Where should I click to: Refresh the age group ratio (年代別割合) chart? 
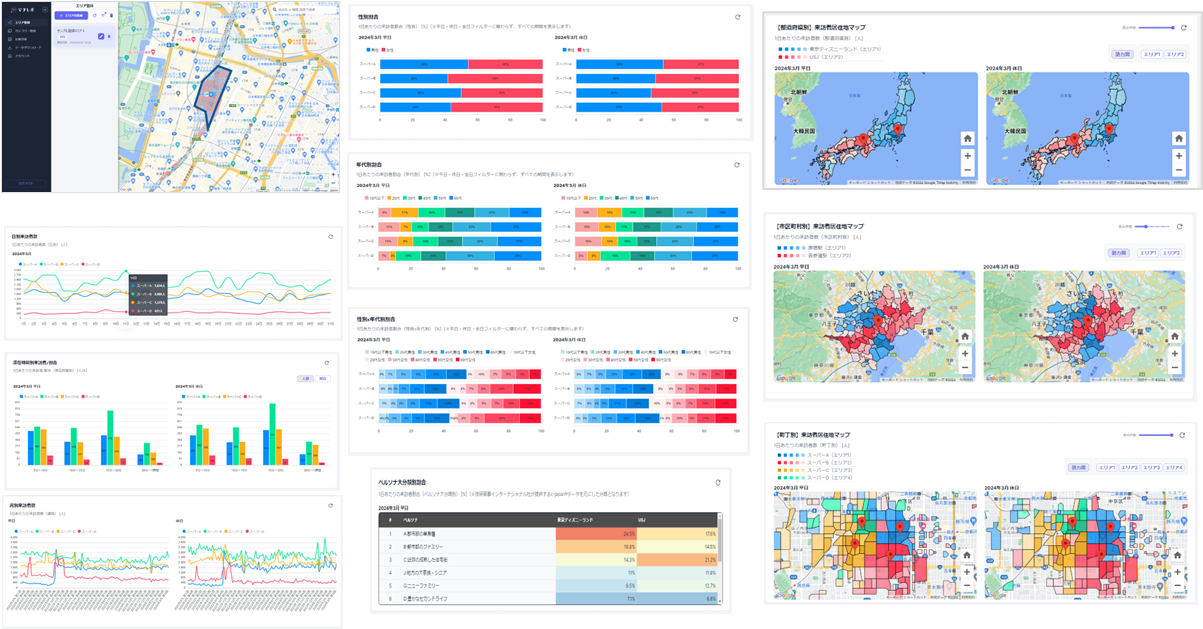737,165
